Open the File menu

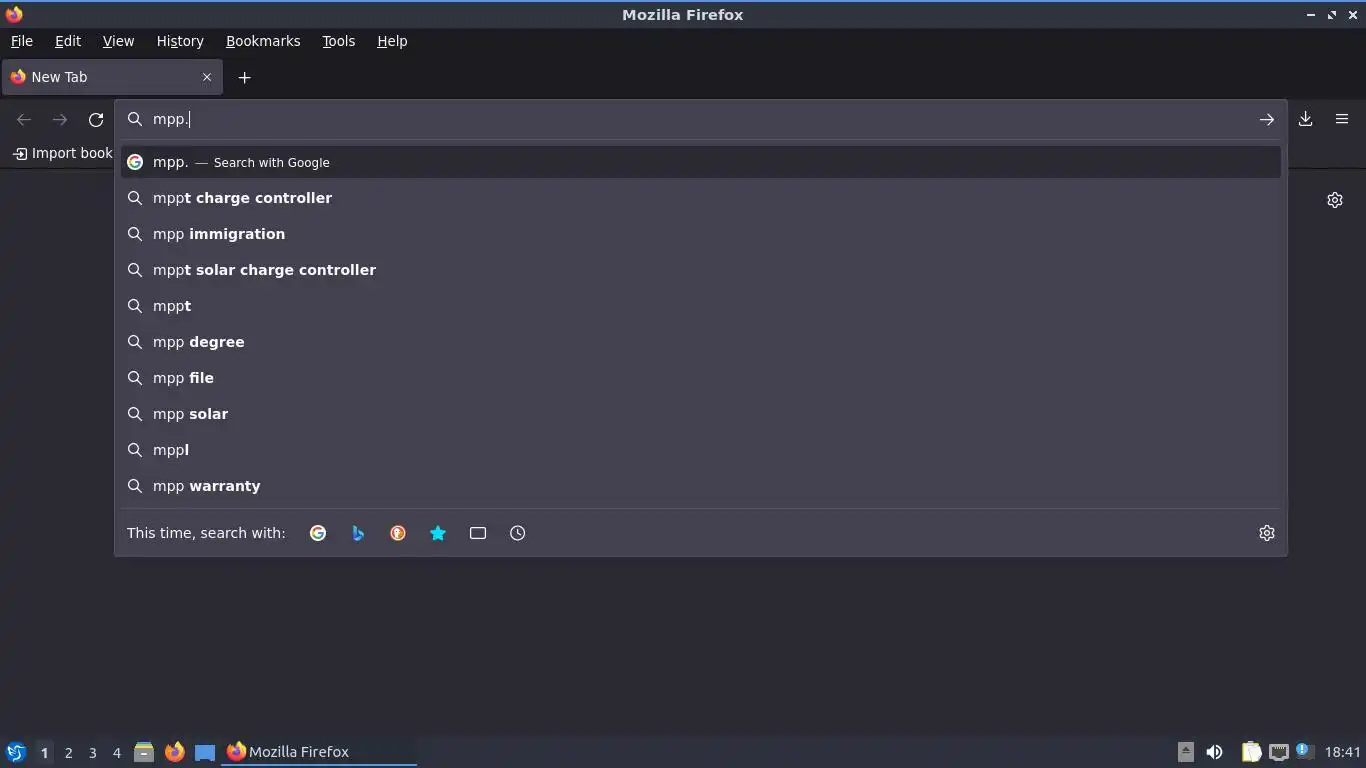pyautogui.click(x=21, y=41)
